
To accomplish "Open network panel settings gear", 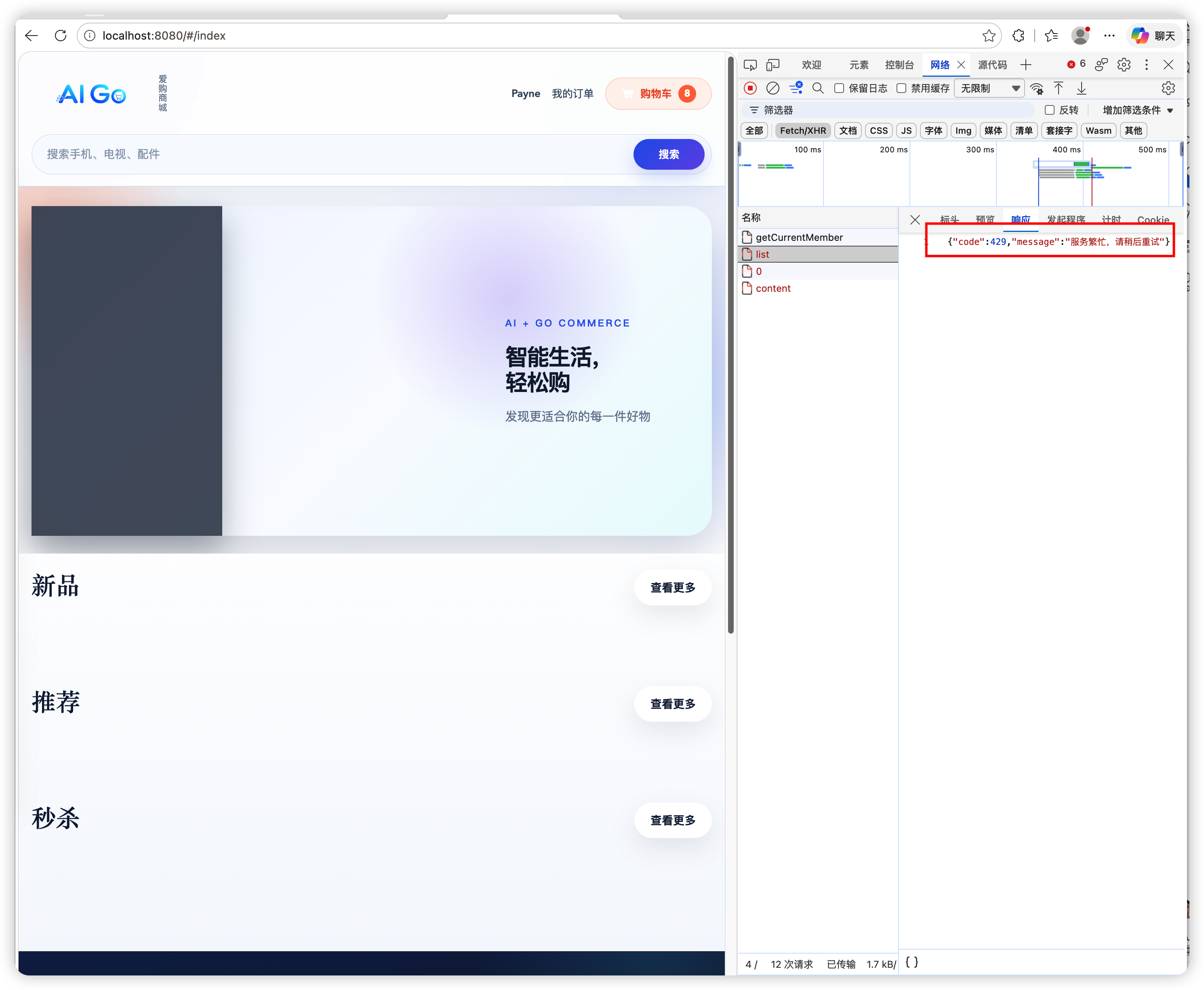I will 1168,88.
